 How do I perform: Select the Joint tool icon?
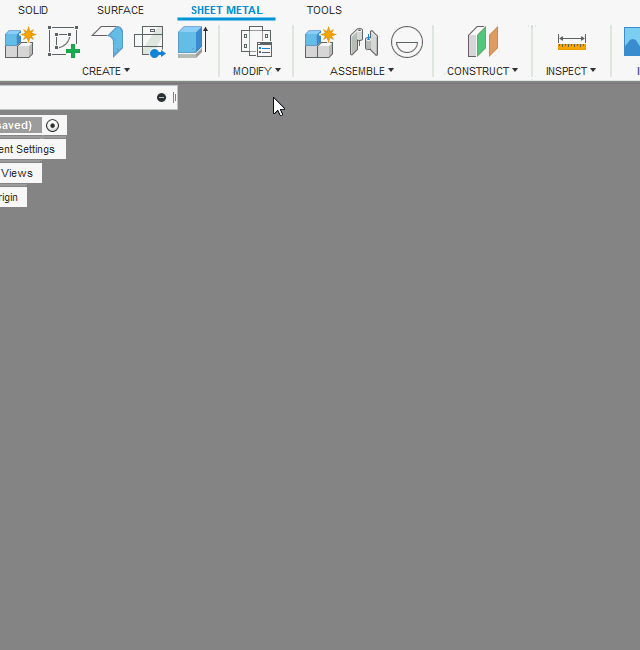click(364, 42)
